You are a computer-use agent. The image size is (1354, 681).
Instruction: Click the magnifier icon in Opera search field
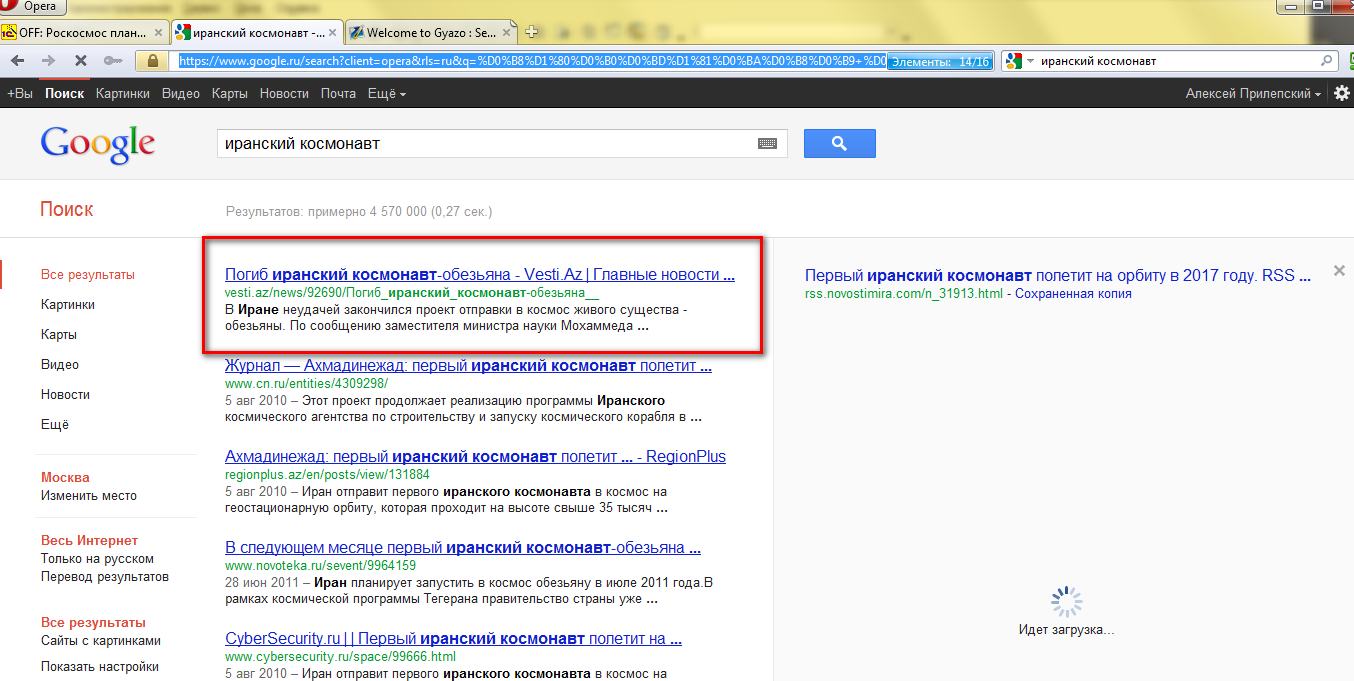point(1328,61)
